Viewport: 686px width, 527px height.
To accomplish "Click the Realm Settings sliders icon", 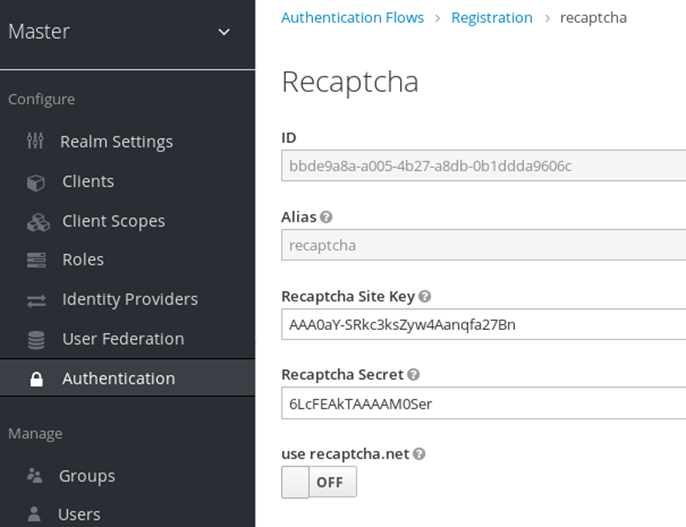I will click(x=35, y=141).
